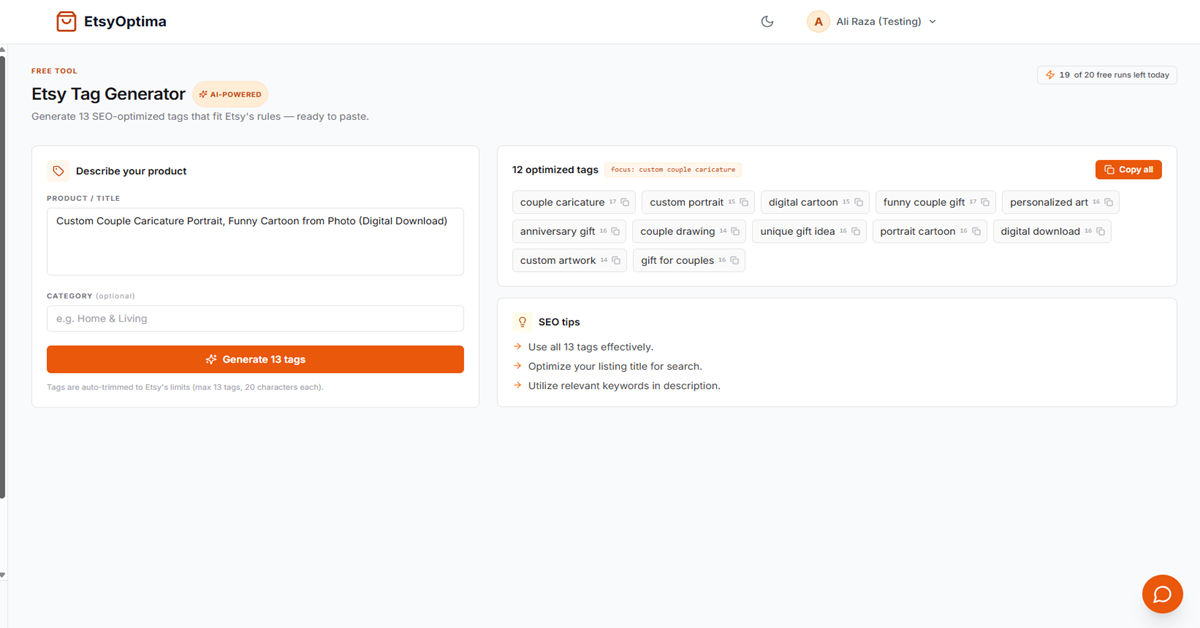Click Generate 13 tags button
Viewport: 1200px width, 628px height.
pos(255,359)
